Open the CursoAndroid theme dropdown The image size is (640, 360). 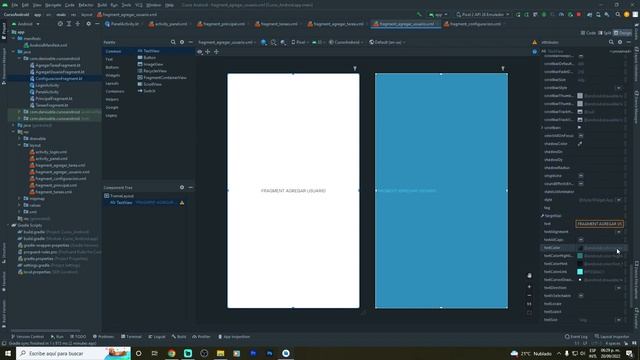[x=346, y=42]
